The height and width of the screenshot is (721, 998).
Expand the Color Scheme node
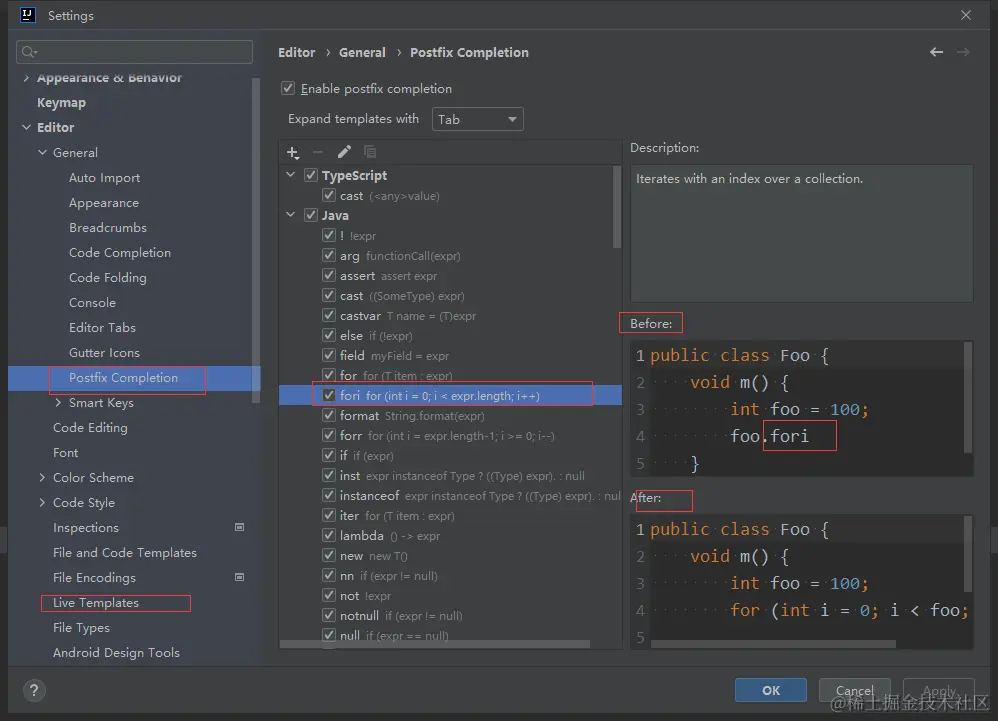coord(43,477)
